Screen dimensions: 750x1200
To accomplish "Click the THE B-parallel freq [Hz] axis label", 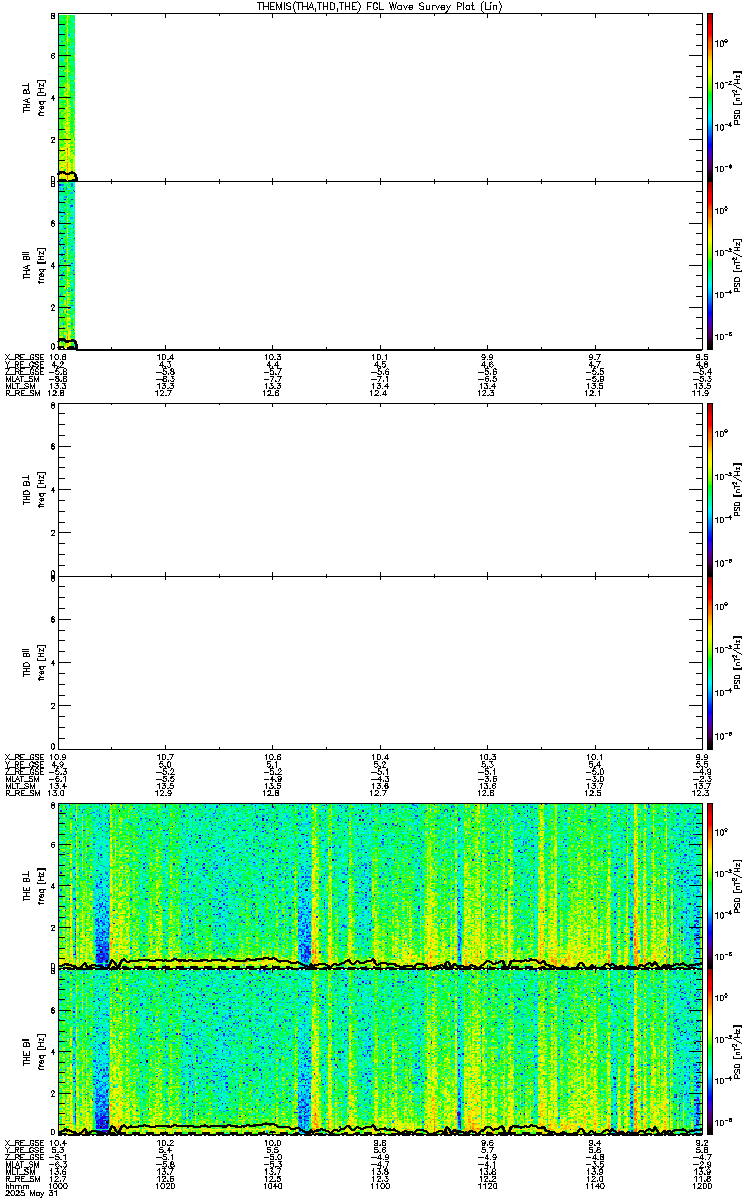I will pos(40,1053).
